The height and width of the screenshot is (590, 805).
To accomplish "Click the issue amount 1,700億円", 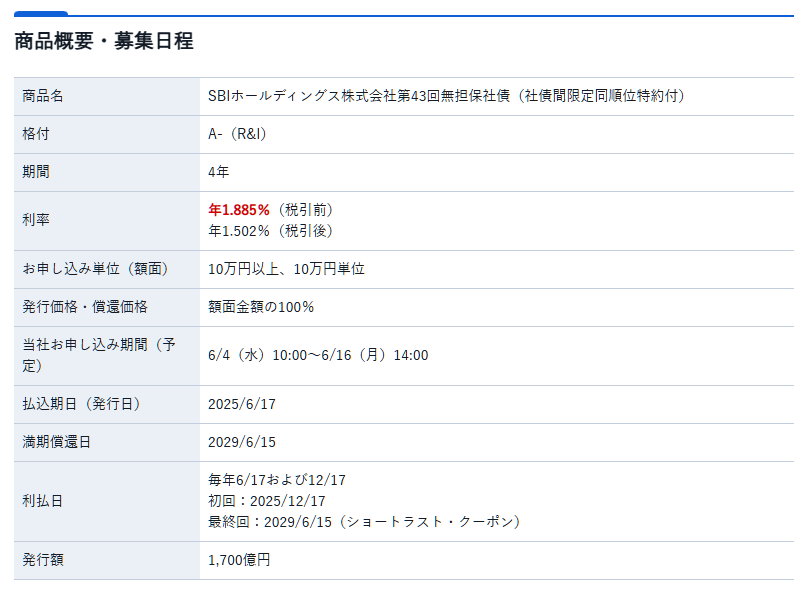I will 239,560.
